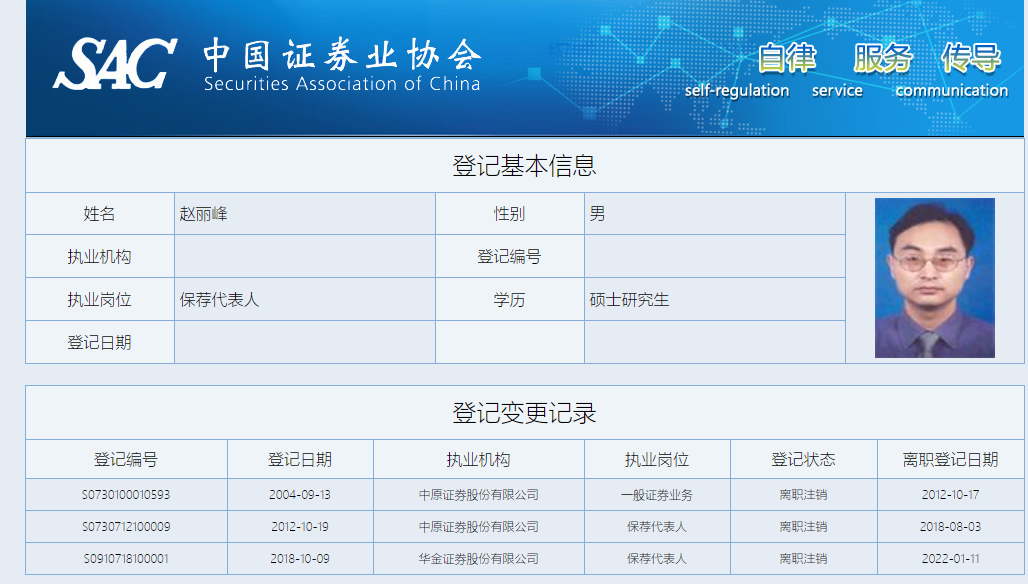This screenshot has width=1028, height=584.
Task: Click the 2022-01-11 resignation date cell
Action: [x=950, y=559]
